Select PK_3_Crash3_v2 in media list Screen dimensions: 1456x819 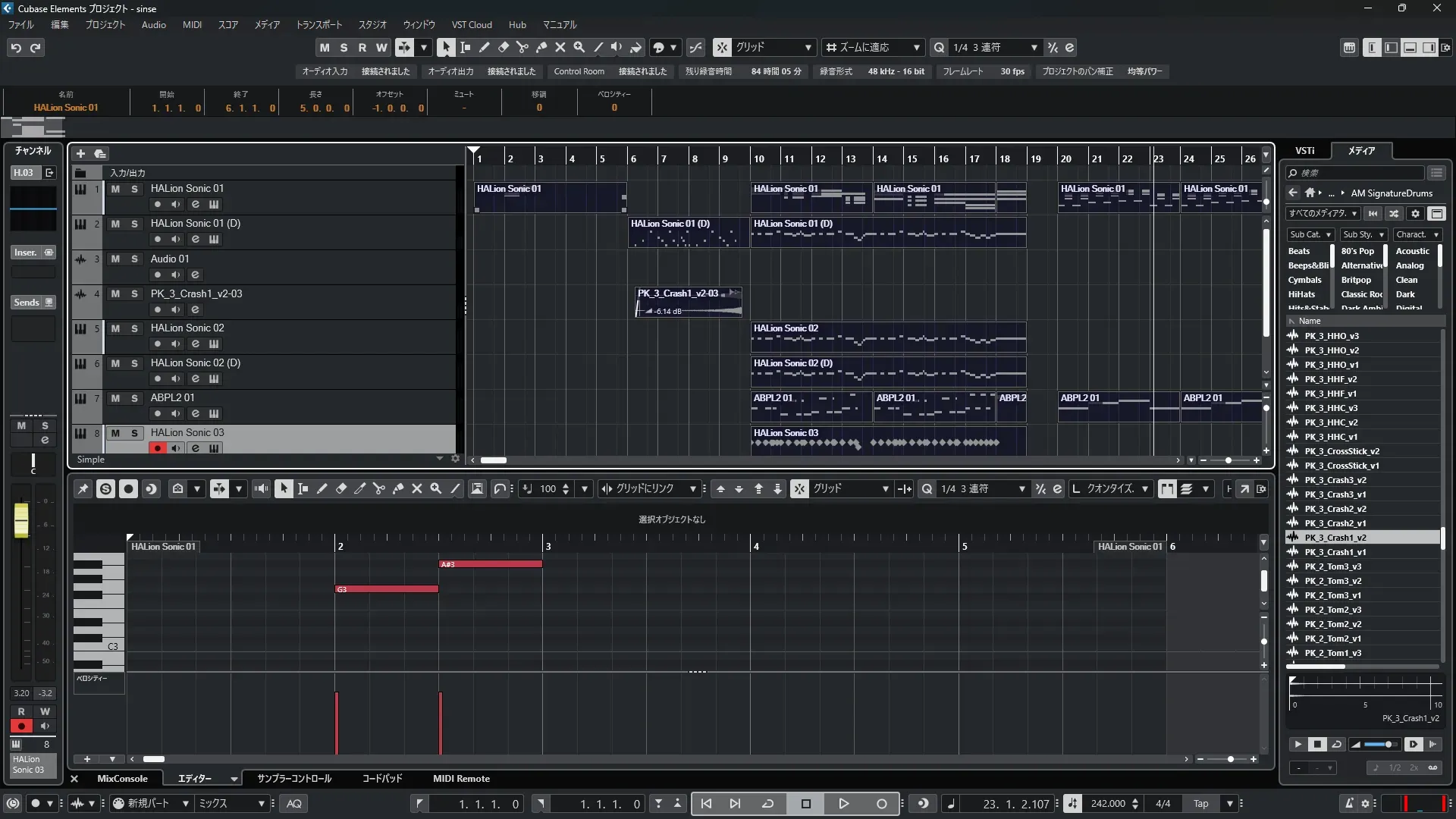pyautogui.click(x=1335, y=480)
